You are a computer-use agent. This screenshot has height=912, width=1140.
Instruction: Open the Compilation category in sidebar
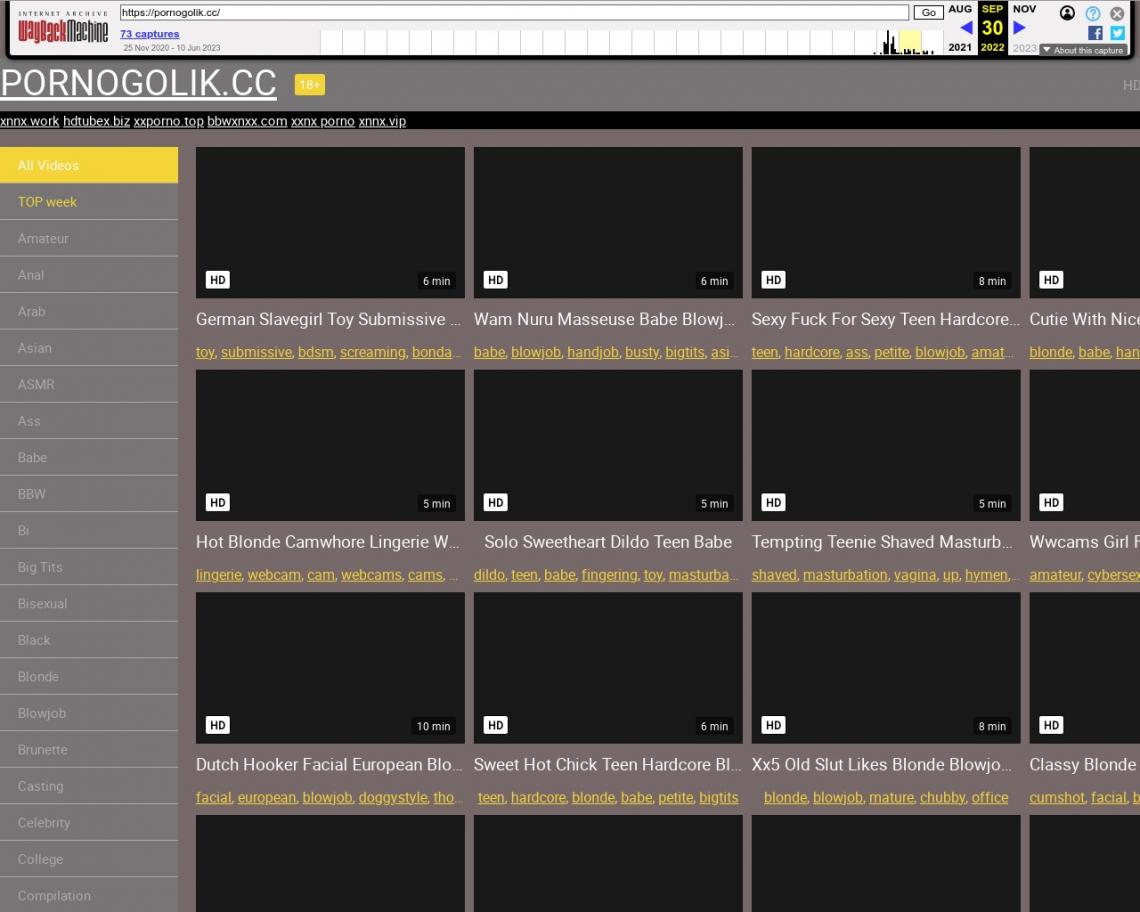coord(89,895)
